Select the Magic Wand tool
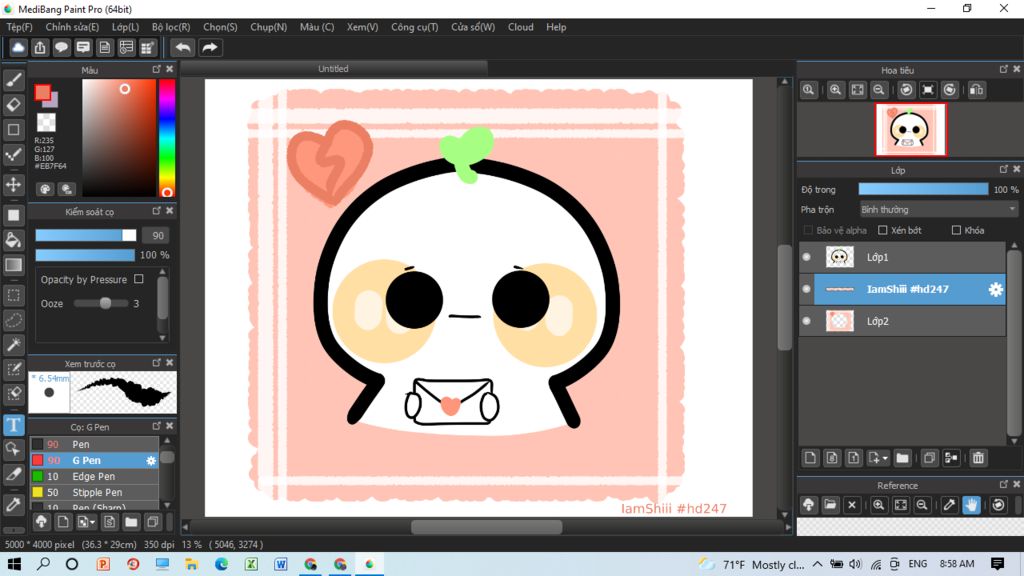Image resolution: width=1024 pixels, height=576 pixels. (x=14, y=345)
